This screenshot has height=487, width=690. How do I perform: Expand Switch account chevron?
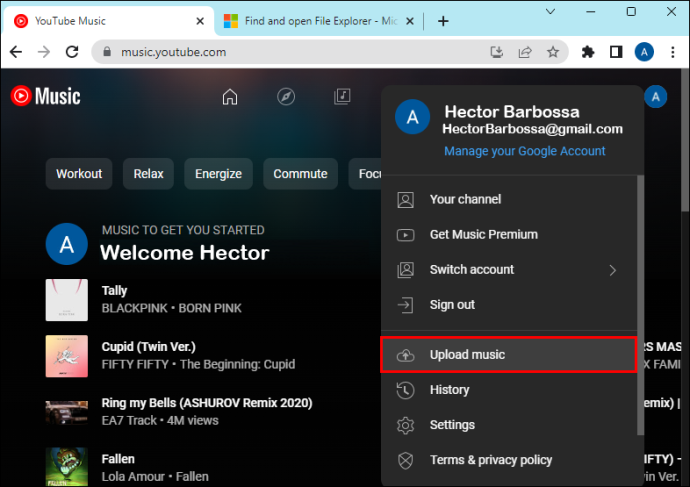pos(613,270)
